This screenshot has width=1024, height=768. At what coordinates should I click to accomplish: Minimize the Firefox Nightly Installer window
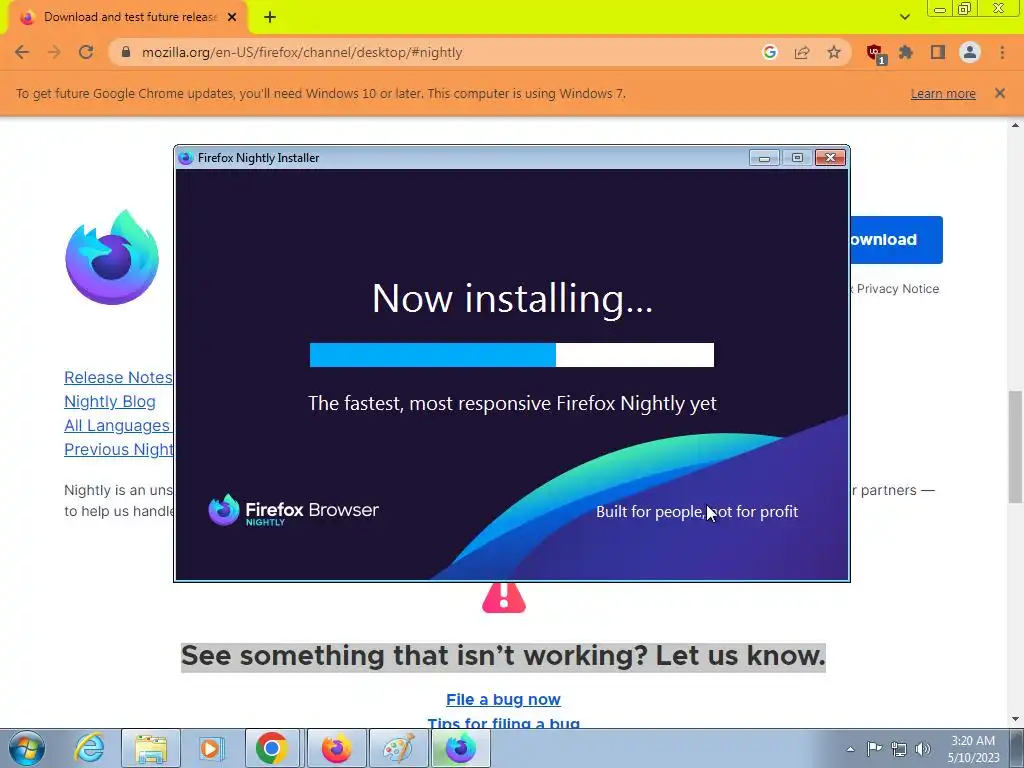(764, 157)
